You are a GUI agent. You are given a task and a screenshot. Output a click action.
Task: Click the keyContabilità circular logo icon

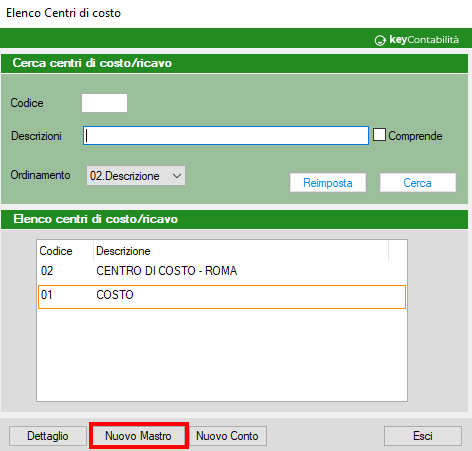pos(380,40)
